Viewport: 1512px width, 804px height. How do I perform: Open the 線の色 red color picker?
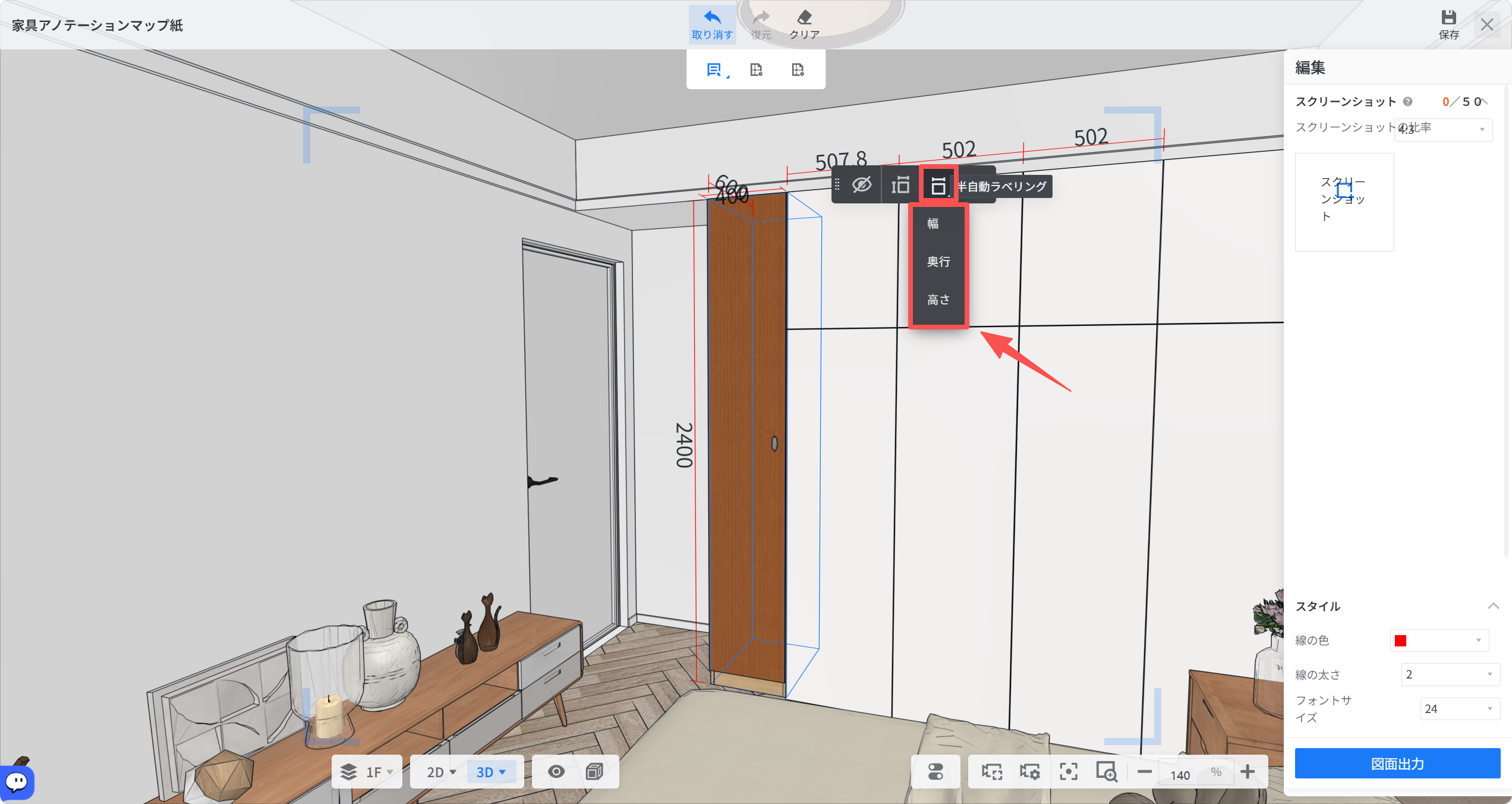[1439, 640]
